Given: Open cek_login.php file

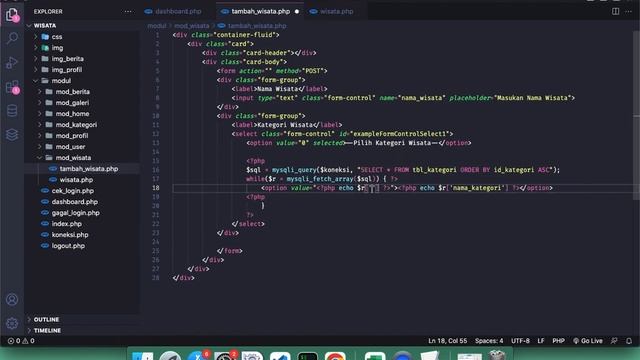Looking at the screenshot, I should click(72, 191).
